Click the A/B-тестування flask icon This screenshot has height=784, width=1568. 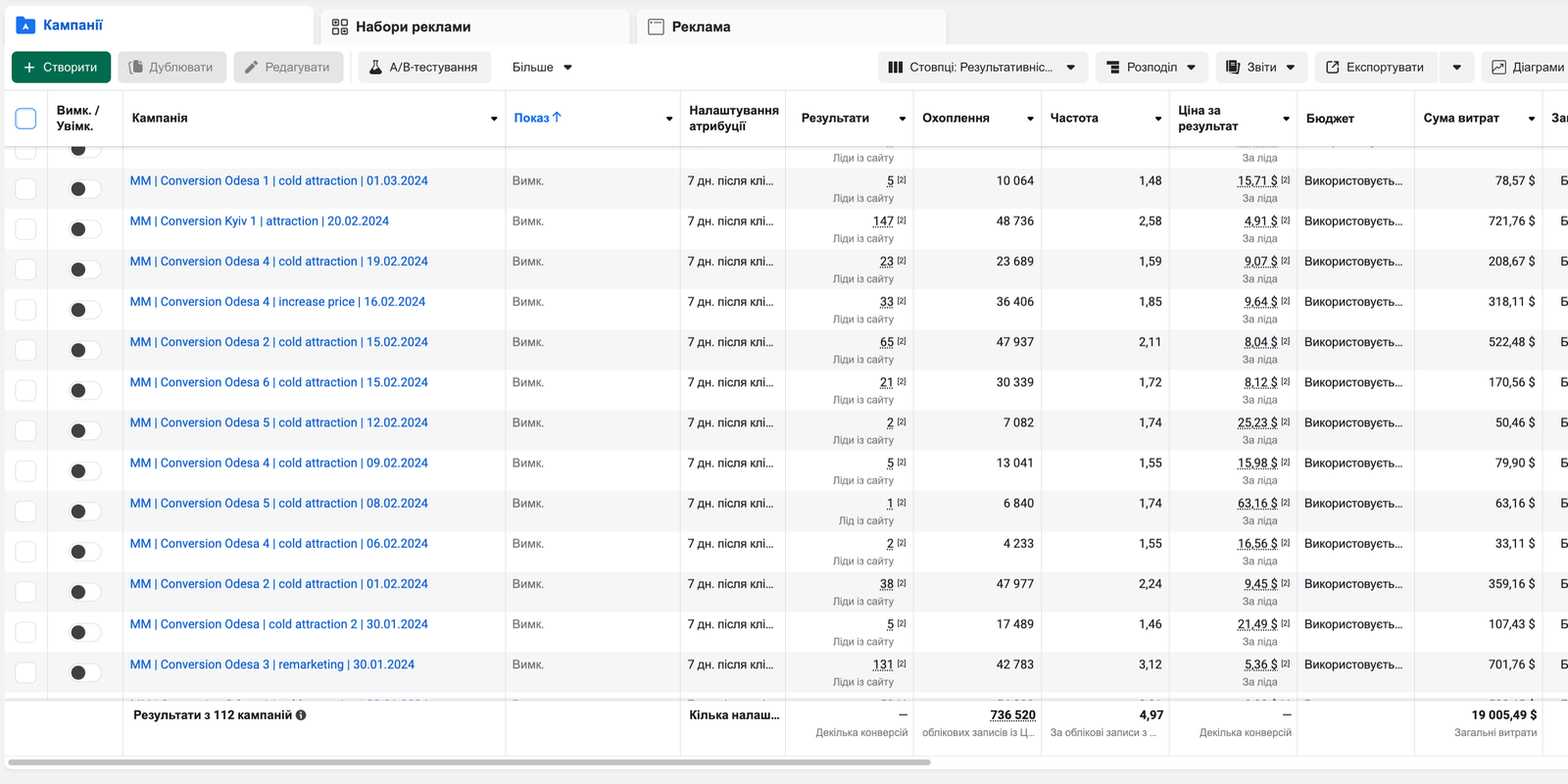(375, 68)
